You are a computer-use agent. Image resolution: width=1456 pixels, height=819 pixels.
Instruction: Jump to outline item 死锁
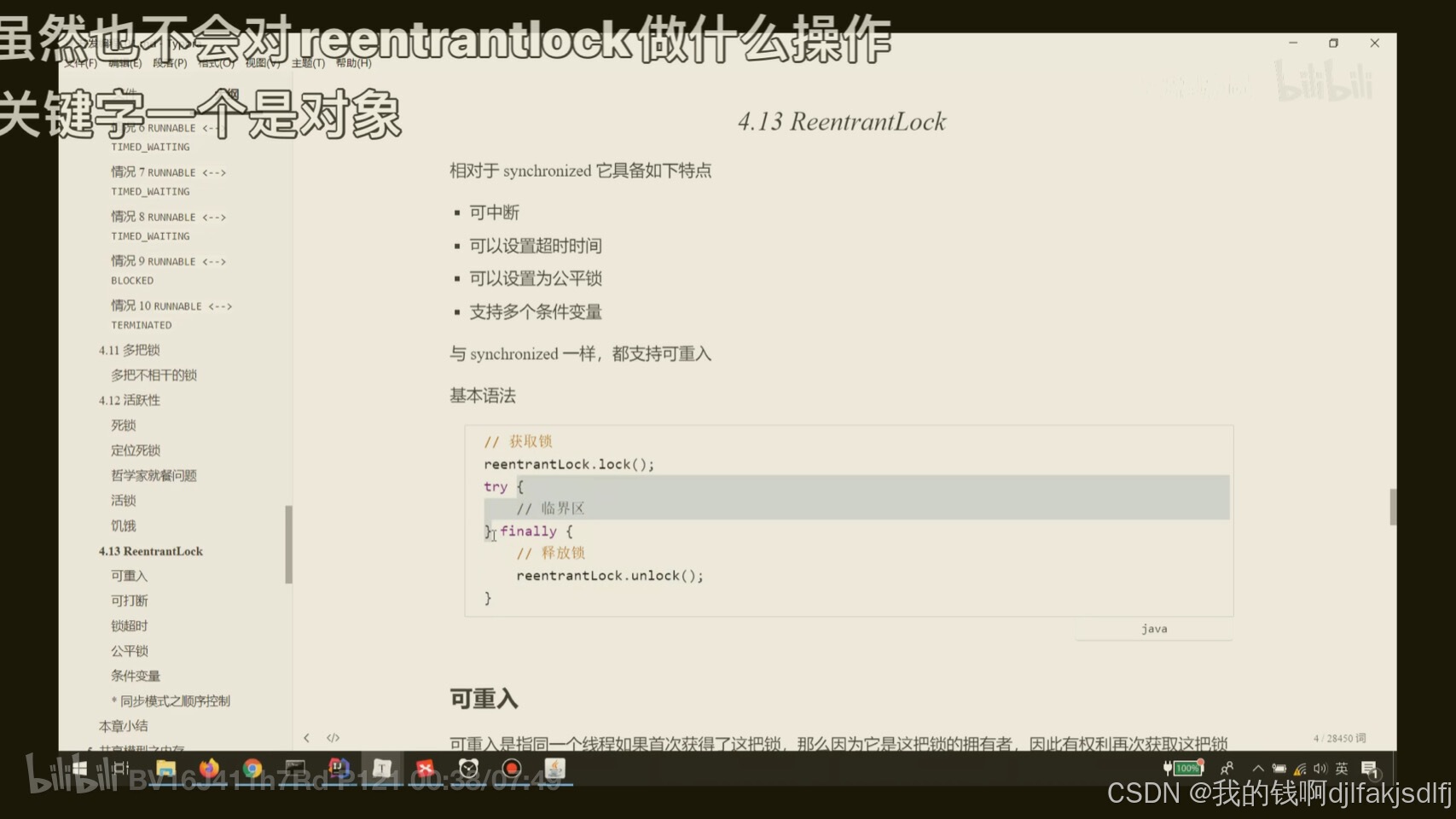(123, 425)
